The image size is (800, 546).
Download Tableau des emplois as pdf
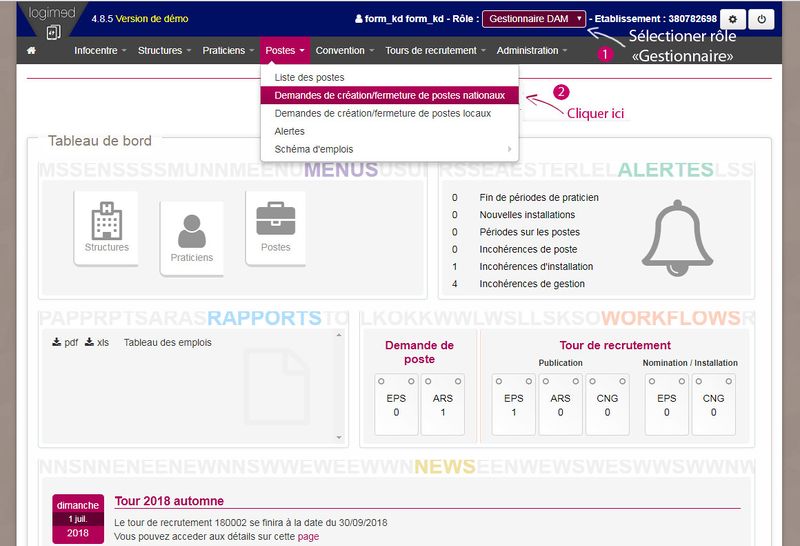(x=65, y=342)
